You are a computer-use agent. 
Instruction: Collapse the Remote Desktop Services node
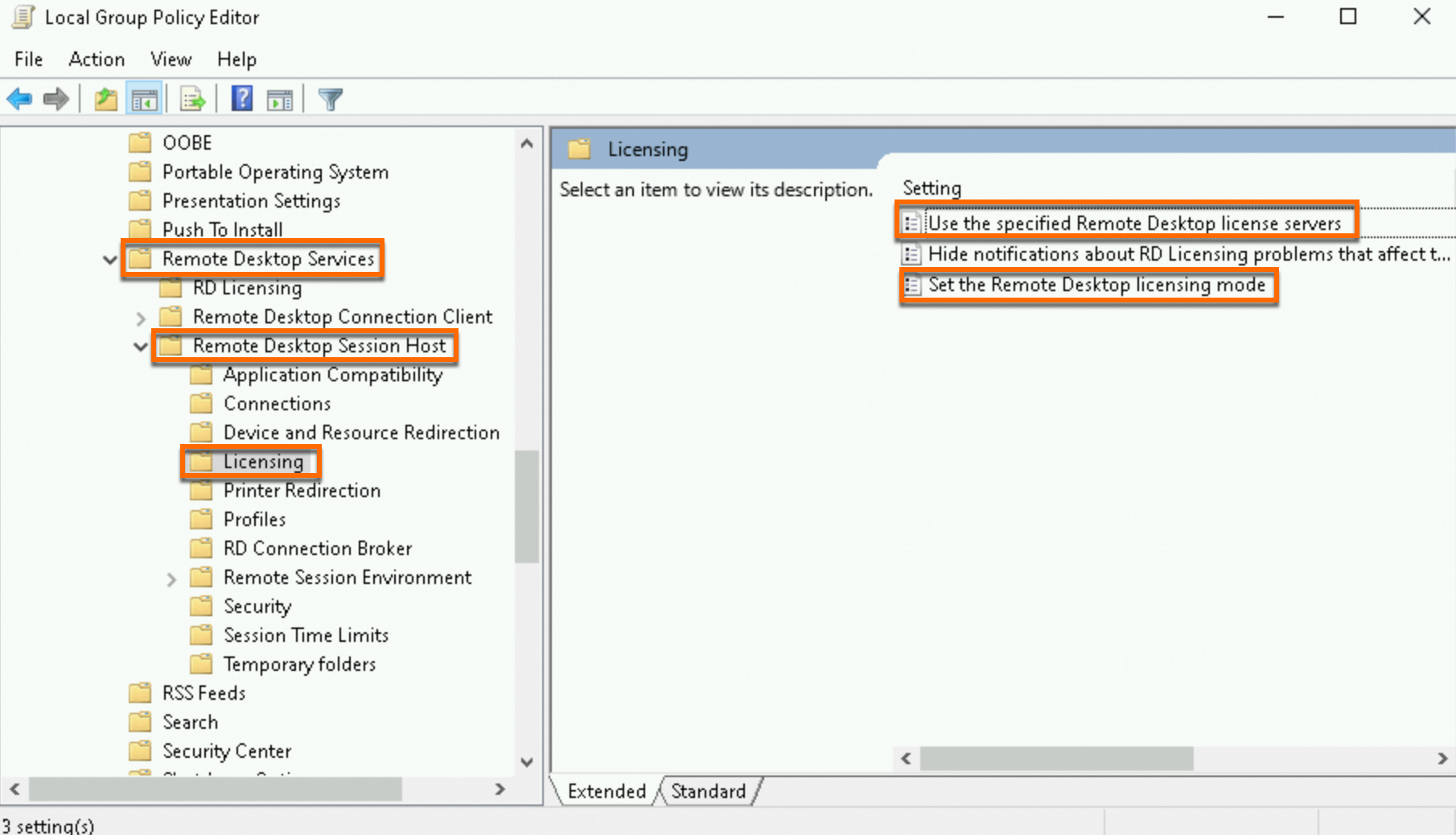(110, 260)
